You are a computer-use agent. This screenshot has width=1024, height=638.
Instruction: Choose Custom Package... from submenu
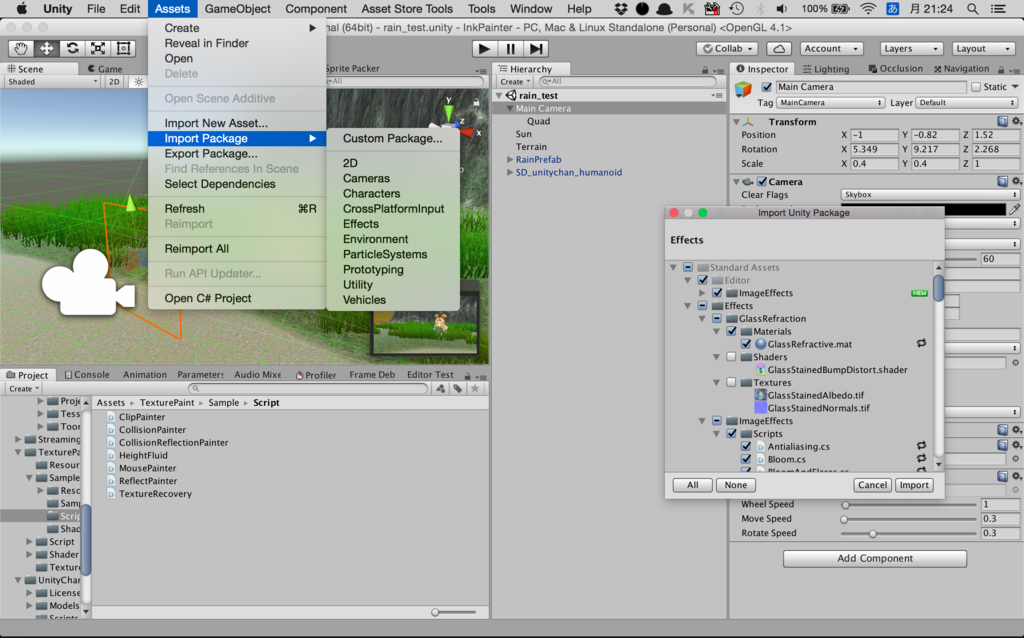tap(392, 138)
